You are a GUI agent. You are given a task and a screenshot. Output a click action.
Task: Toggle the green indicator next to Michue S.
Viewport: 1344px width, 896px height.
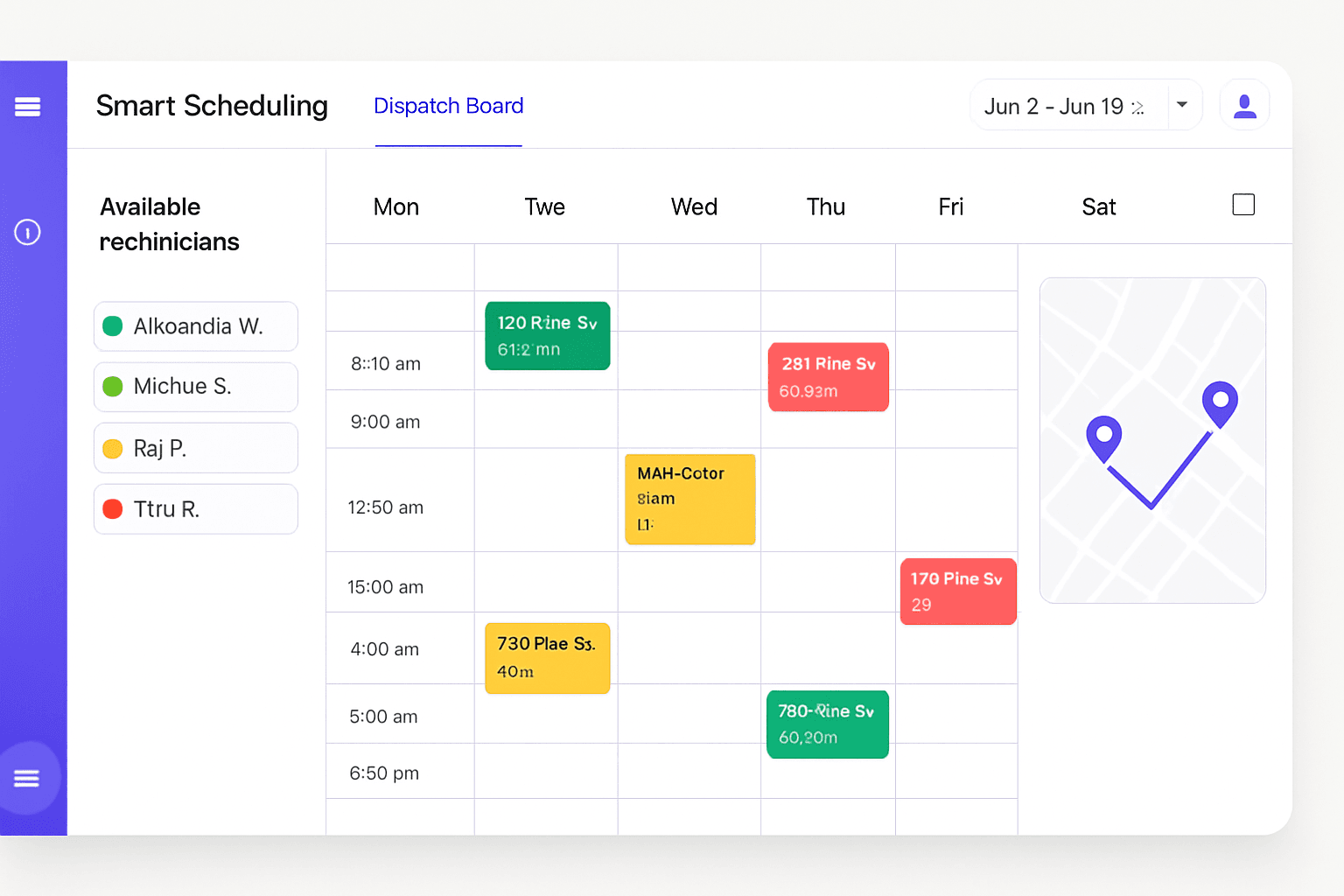click(x=113, y=386)
